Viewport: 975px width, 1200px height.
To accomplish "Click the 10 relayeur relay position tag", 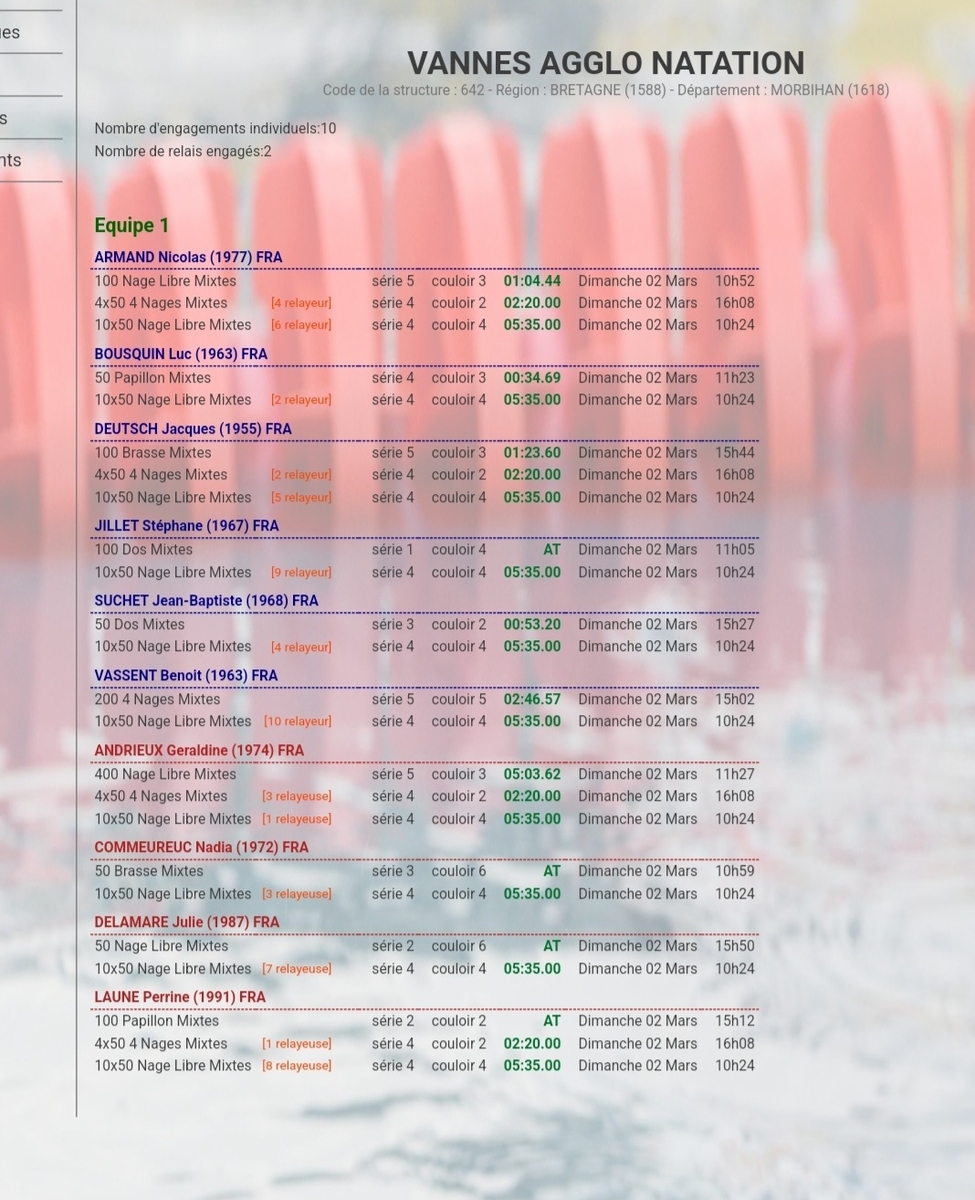I will (x=297, y=722).
